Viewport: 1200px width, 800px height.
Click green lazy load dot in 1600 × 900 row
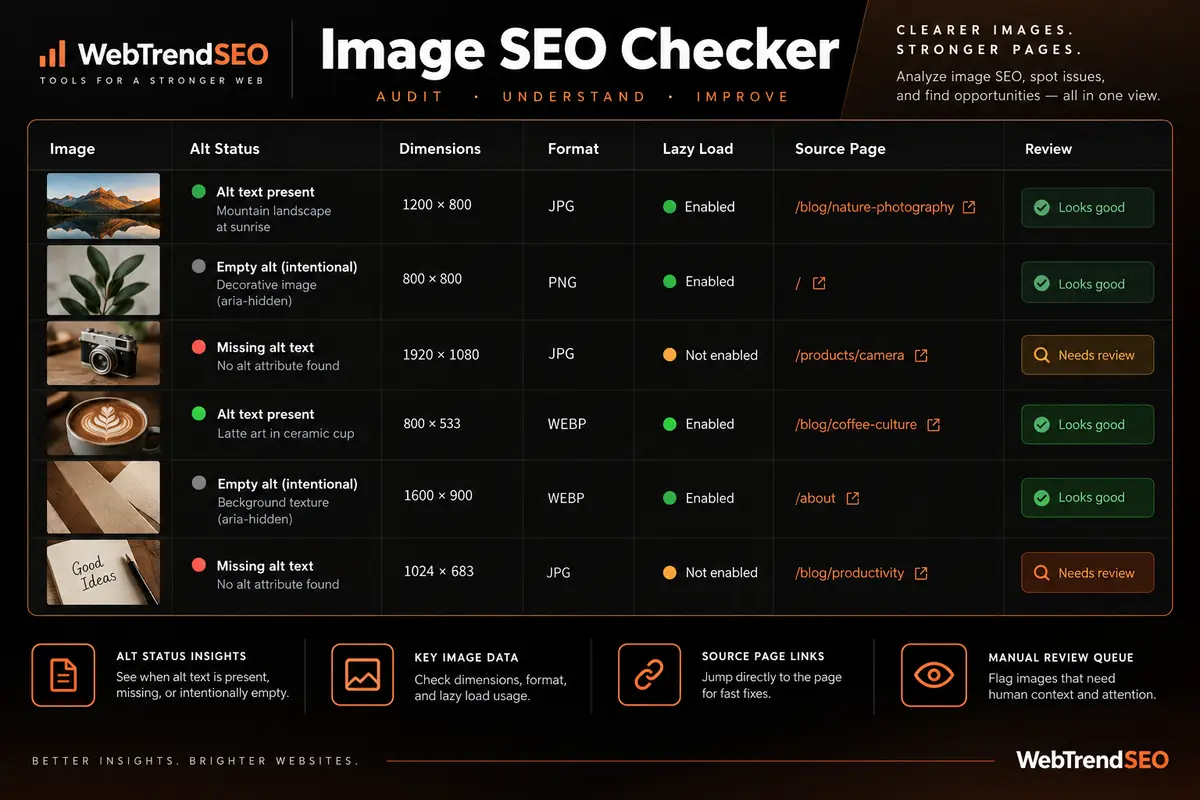click(x=670, y=498)
